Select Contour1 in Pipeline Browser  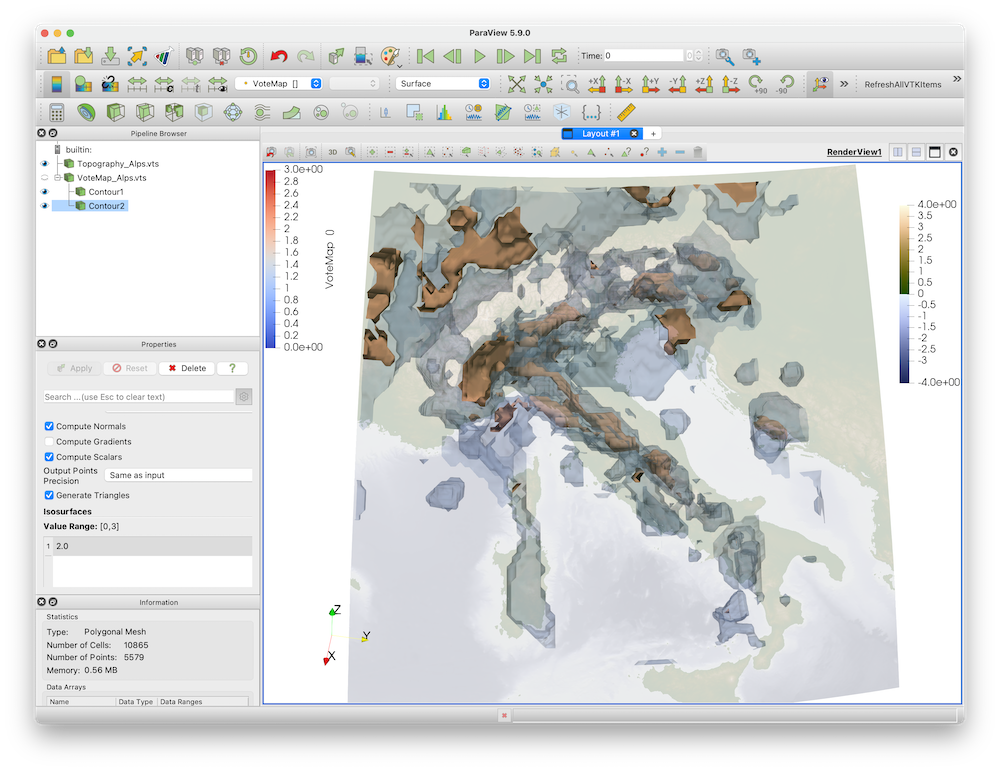106,191
